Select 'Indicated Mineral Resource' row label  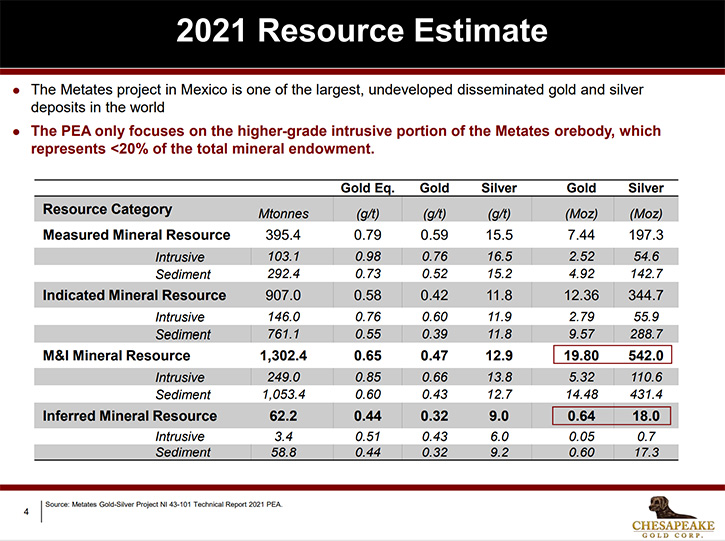point(135,295)
